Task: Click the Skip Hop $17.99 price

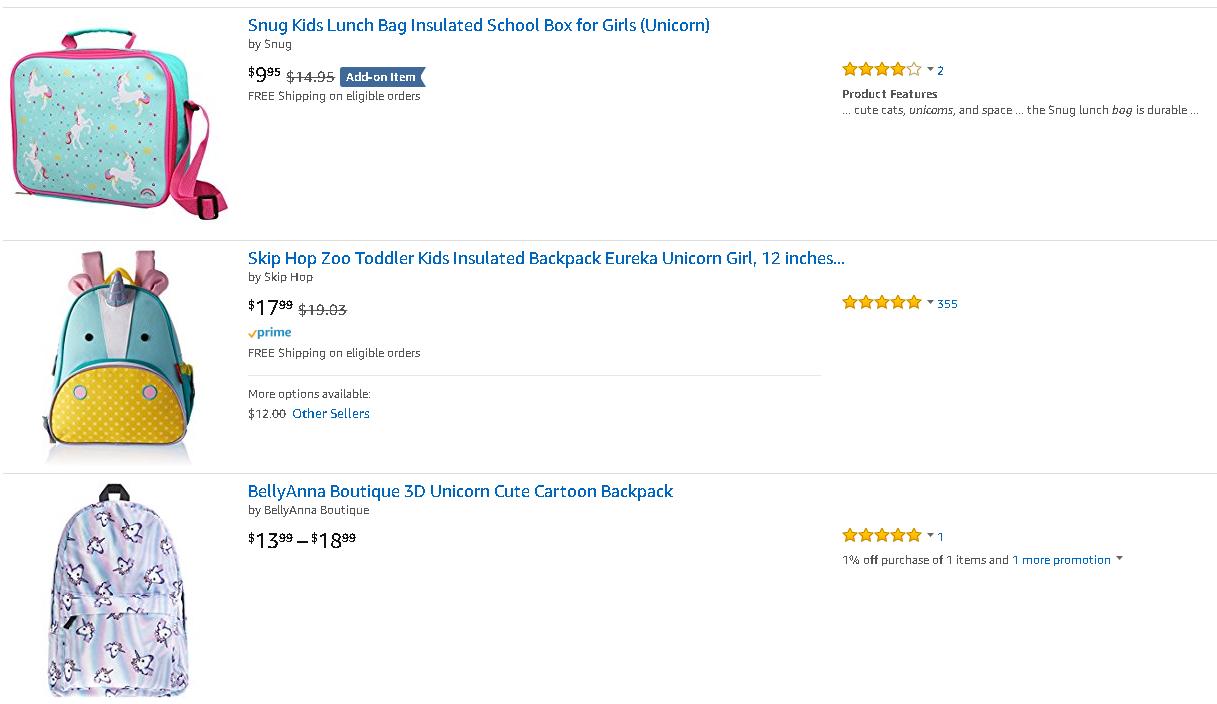Action: click(271, 308)
